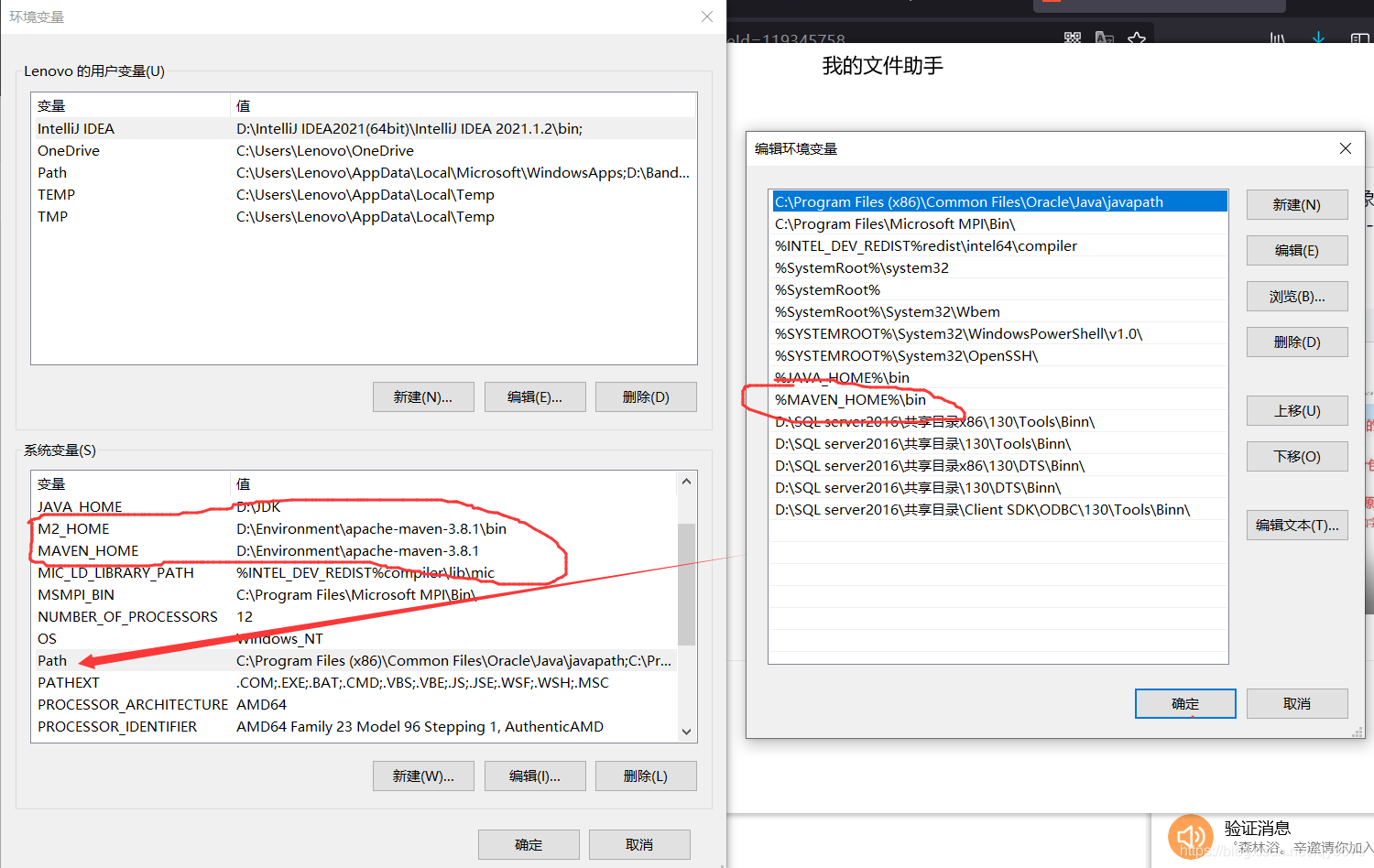Screen dimensions: 1374x868
Task: Click 新建(N) in the edit variable dialog
Action: click(x=1297, y=204)
